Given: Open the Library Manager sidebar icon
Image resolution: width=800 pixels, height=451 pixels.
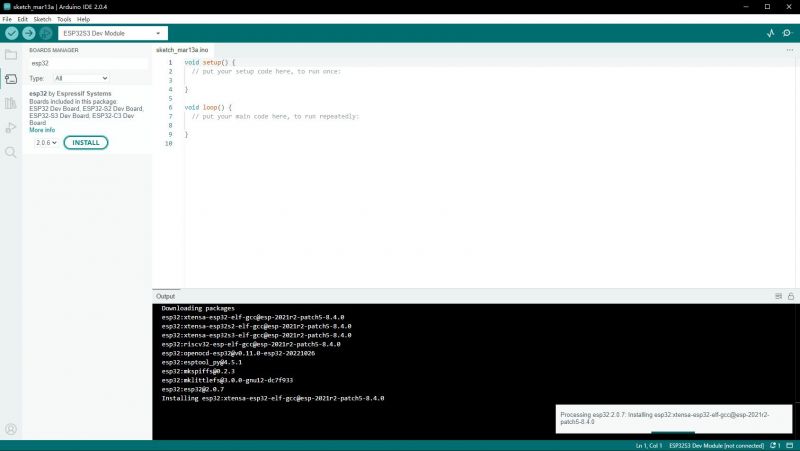Looking at the screenshot, I should [x=11, y=103].
